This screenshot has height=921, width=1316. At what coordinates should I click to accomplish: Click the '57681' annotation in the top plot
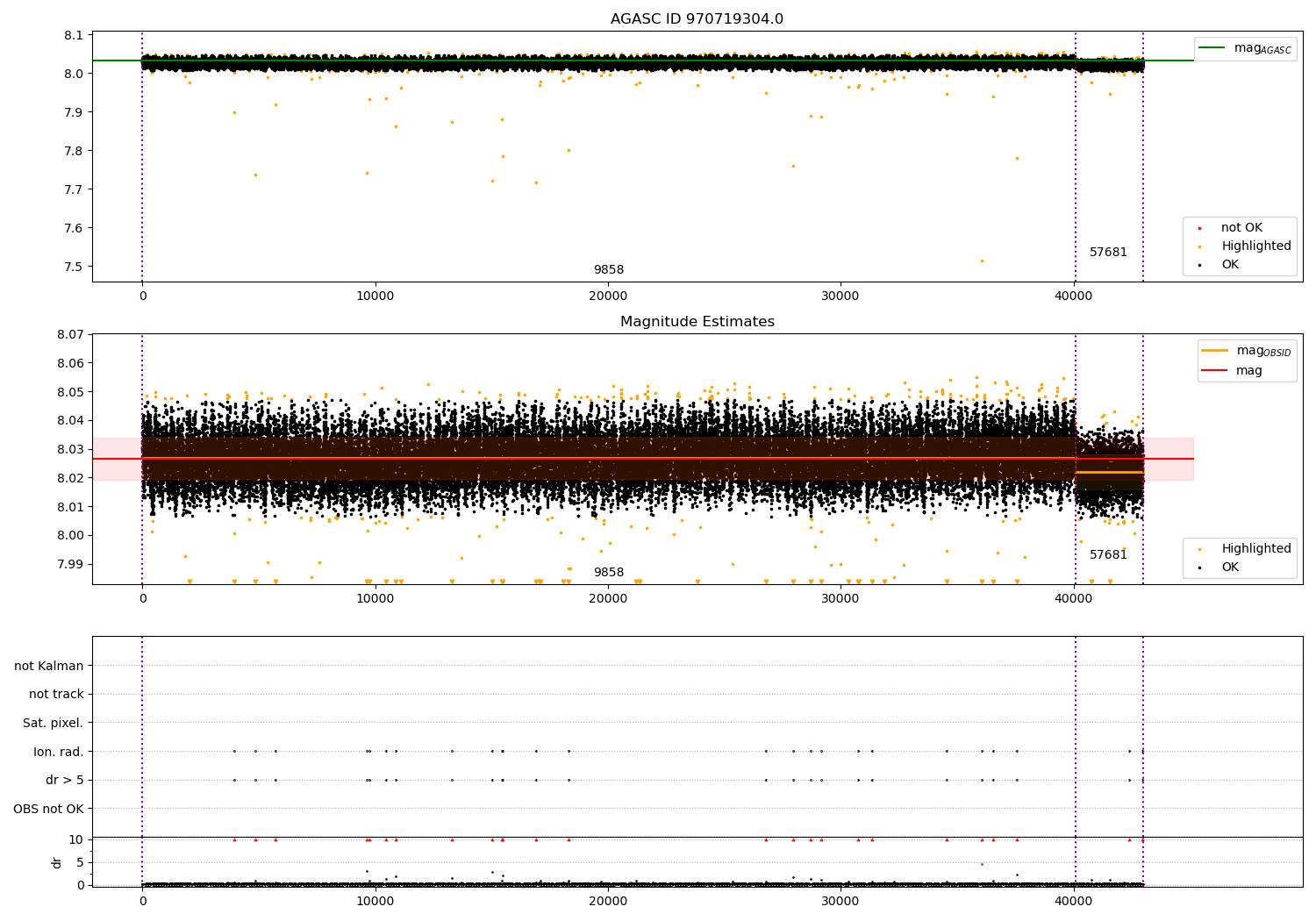point(1108,253)
